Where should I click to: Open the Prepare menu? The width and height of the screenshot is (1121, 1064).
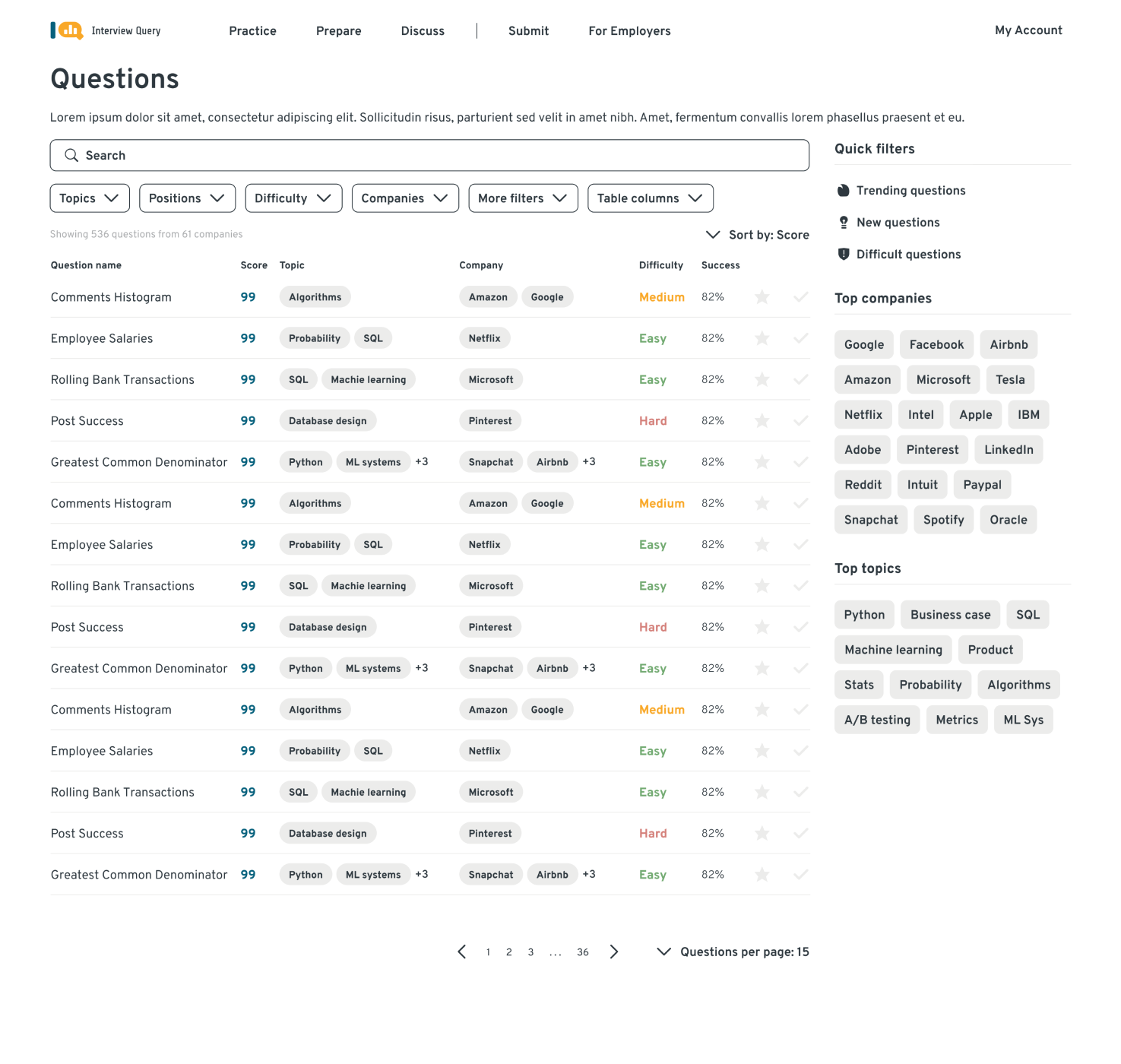339,31
